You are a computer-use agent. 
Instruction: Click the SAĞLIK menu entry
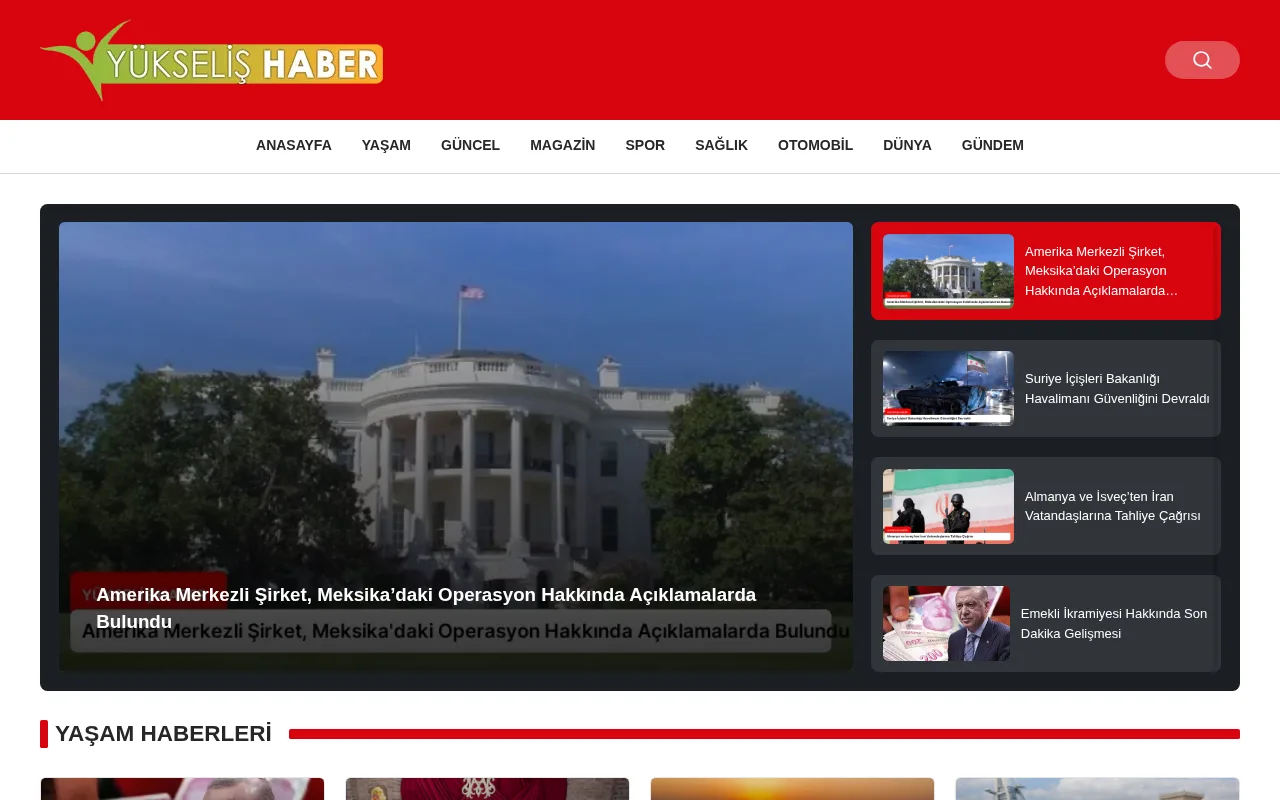point(721,145)
